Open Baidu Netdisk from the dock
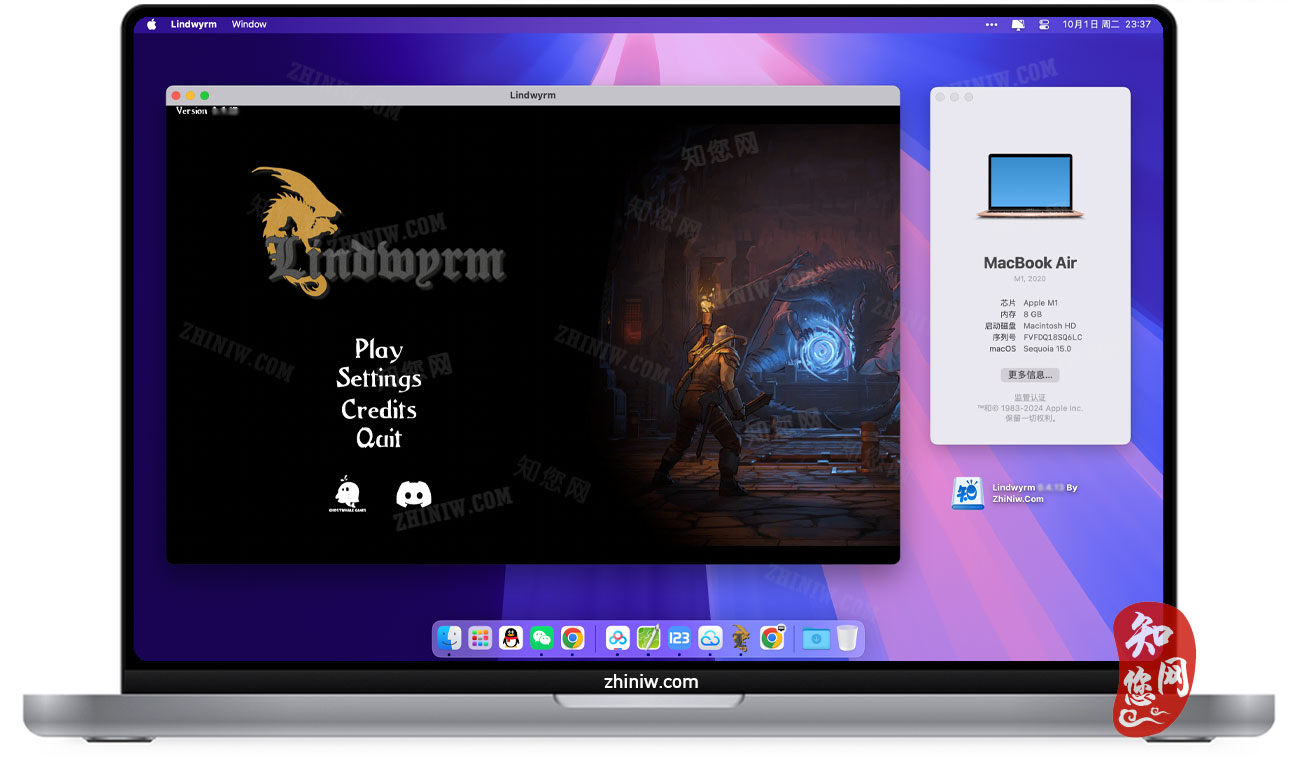The image size is (1298, 779). 618,638
